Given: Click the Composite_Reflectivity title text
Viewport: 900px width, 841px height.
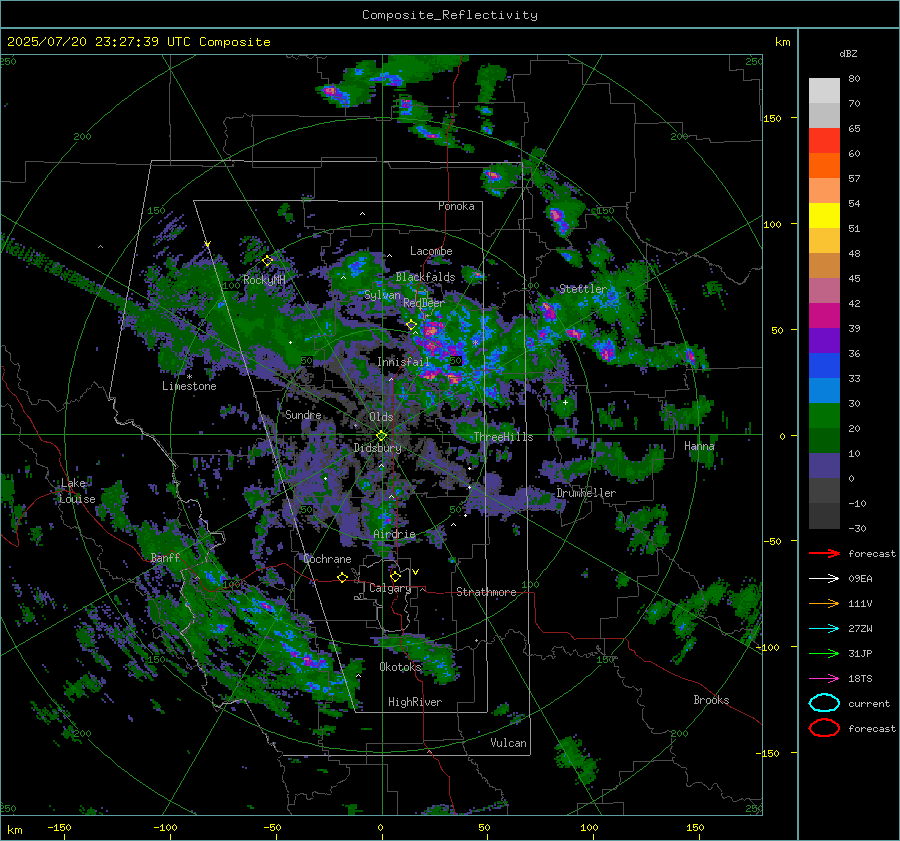Looking at the screenshot, I should (450, 15).
